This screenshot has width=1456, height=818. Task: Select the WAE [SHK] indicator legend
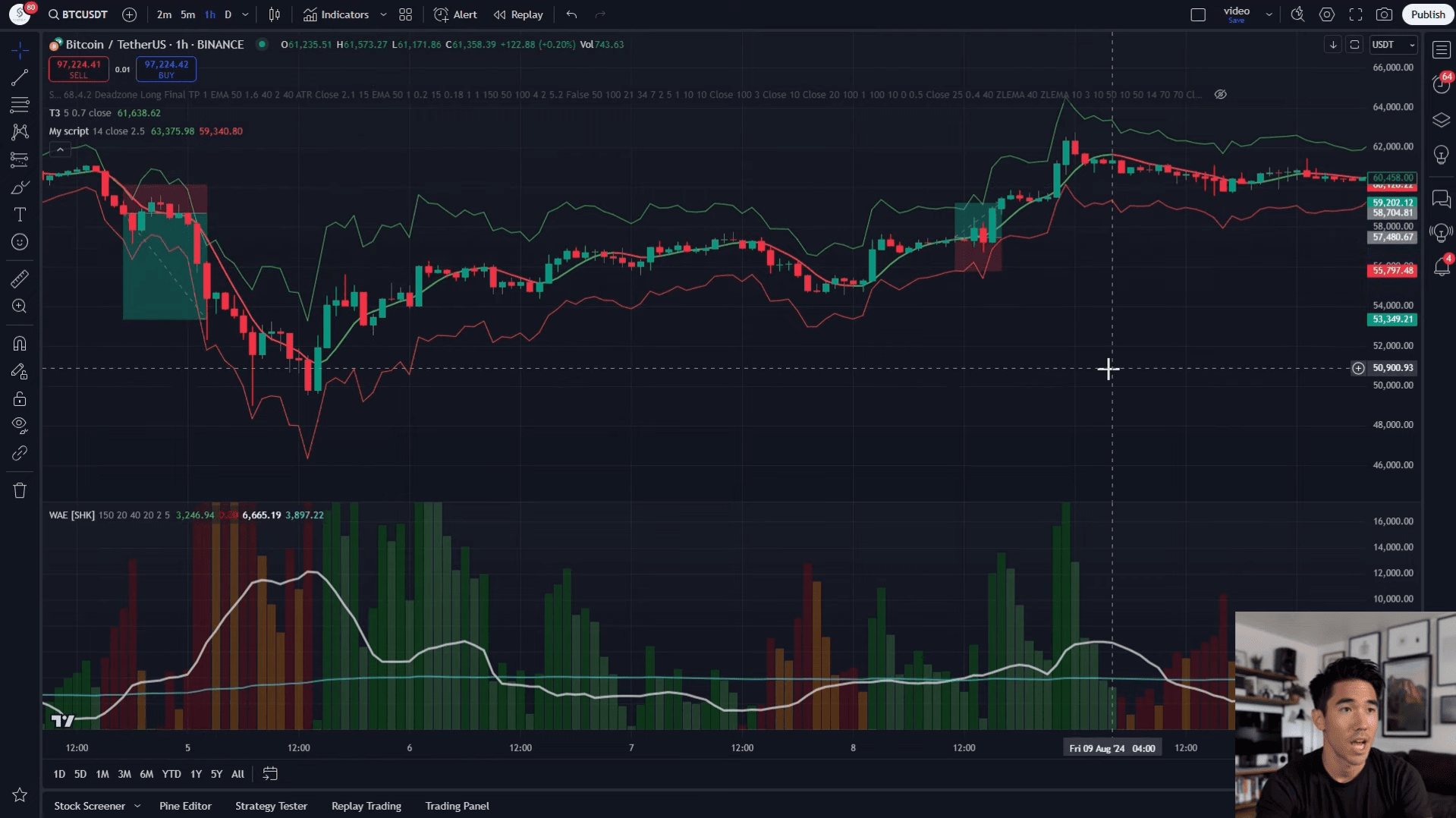[72, 515]
